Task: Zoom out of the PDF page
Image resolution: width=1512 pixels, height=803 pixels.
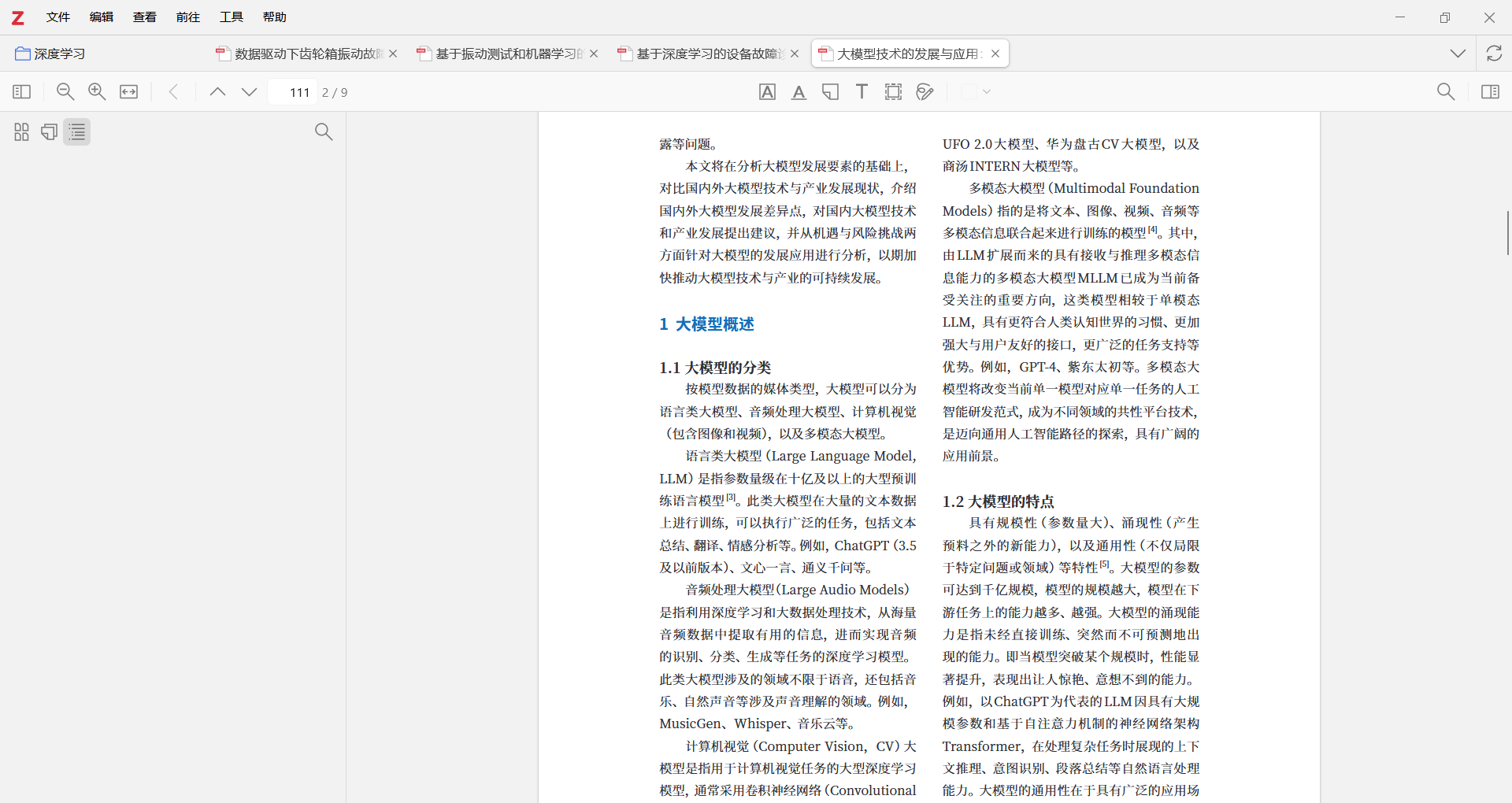Action: [x=65, y=92]
